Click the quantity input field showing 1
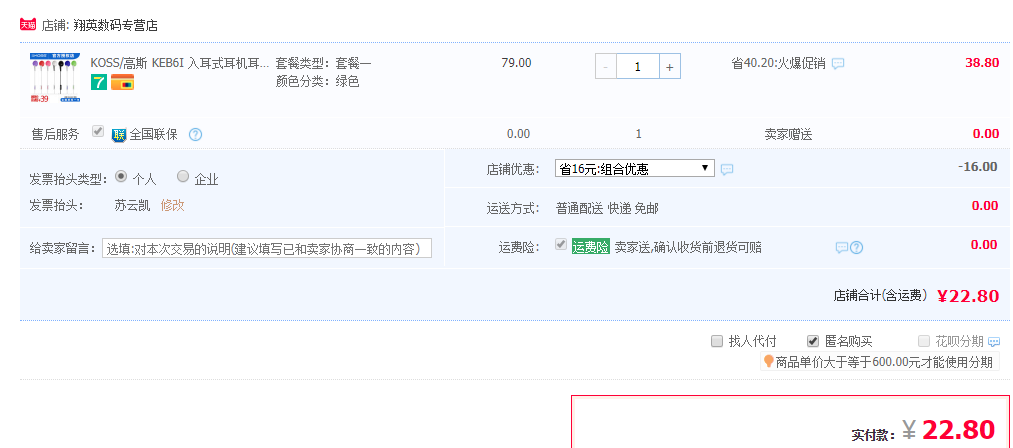 (638, 67)
